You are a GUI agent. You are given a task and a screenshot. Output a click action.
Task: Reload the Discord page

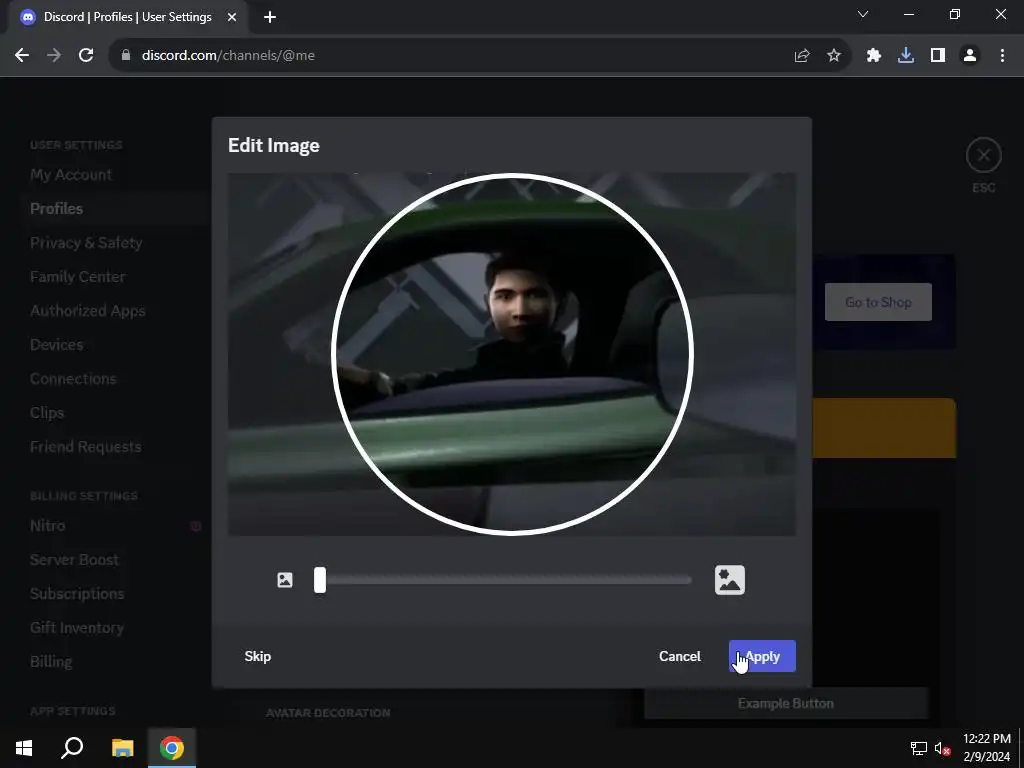pyautogui.click(x=86, y=56)
